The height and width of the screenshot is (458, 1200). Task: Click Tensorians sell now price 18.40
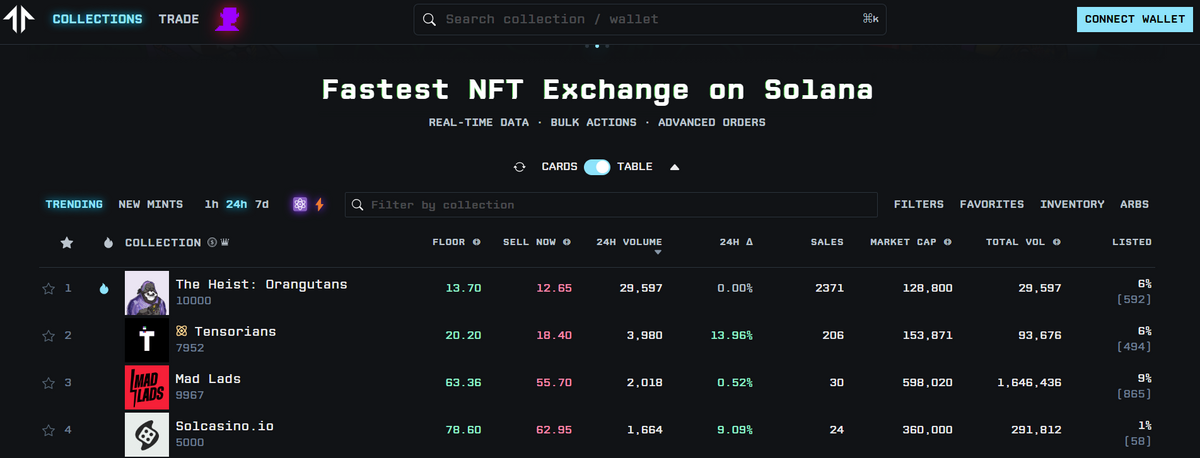tap(554, 336)
